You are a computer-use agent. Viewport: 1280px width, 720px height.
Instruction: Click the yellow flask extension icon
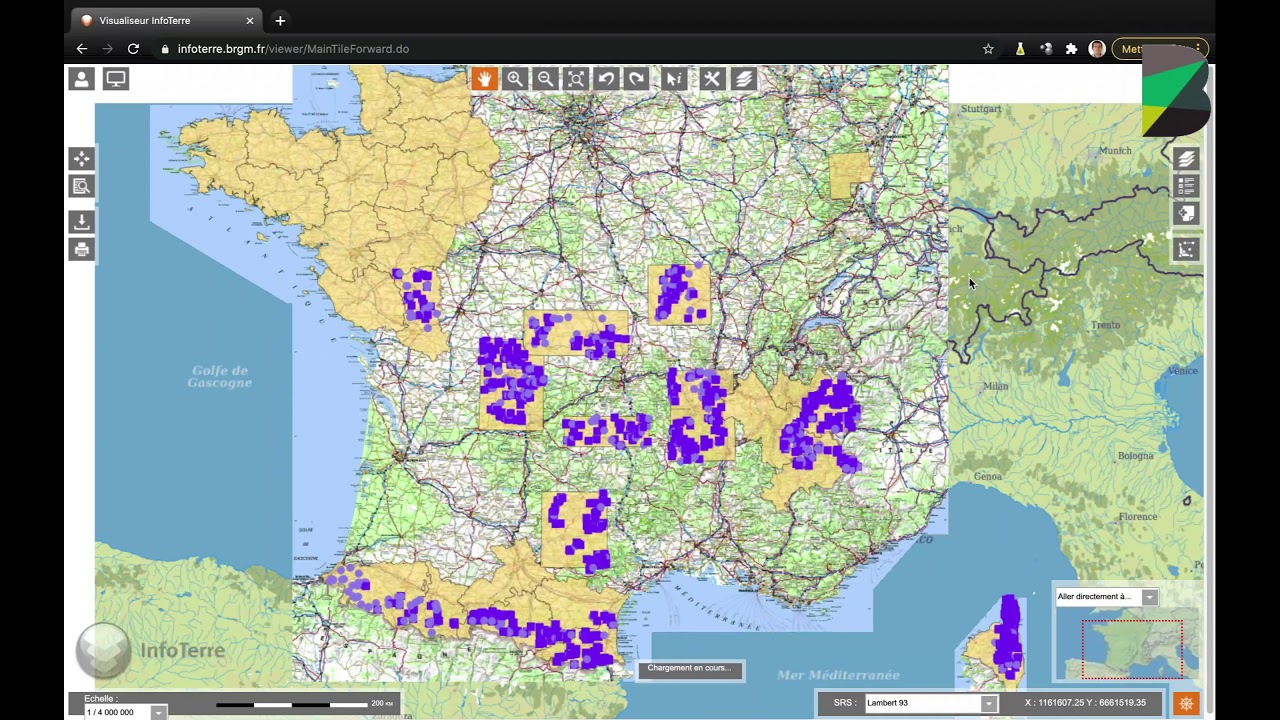[x=1020, y=49]
